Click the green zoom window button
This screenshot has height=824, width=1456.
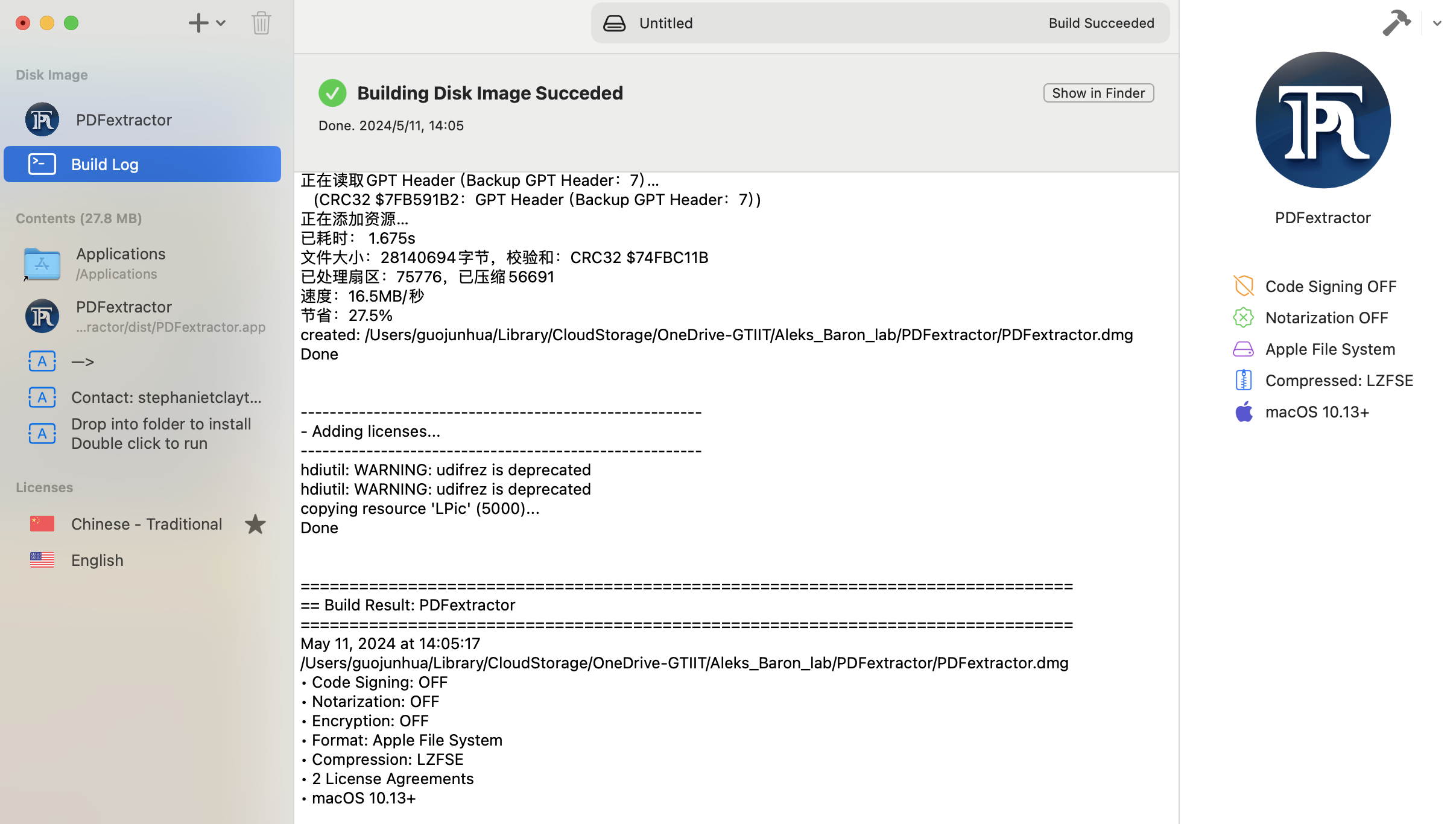(x=71, y=23)
